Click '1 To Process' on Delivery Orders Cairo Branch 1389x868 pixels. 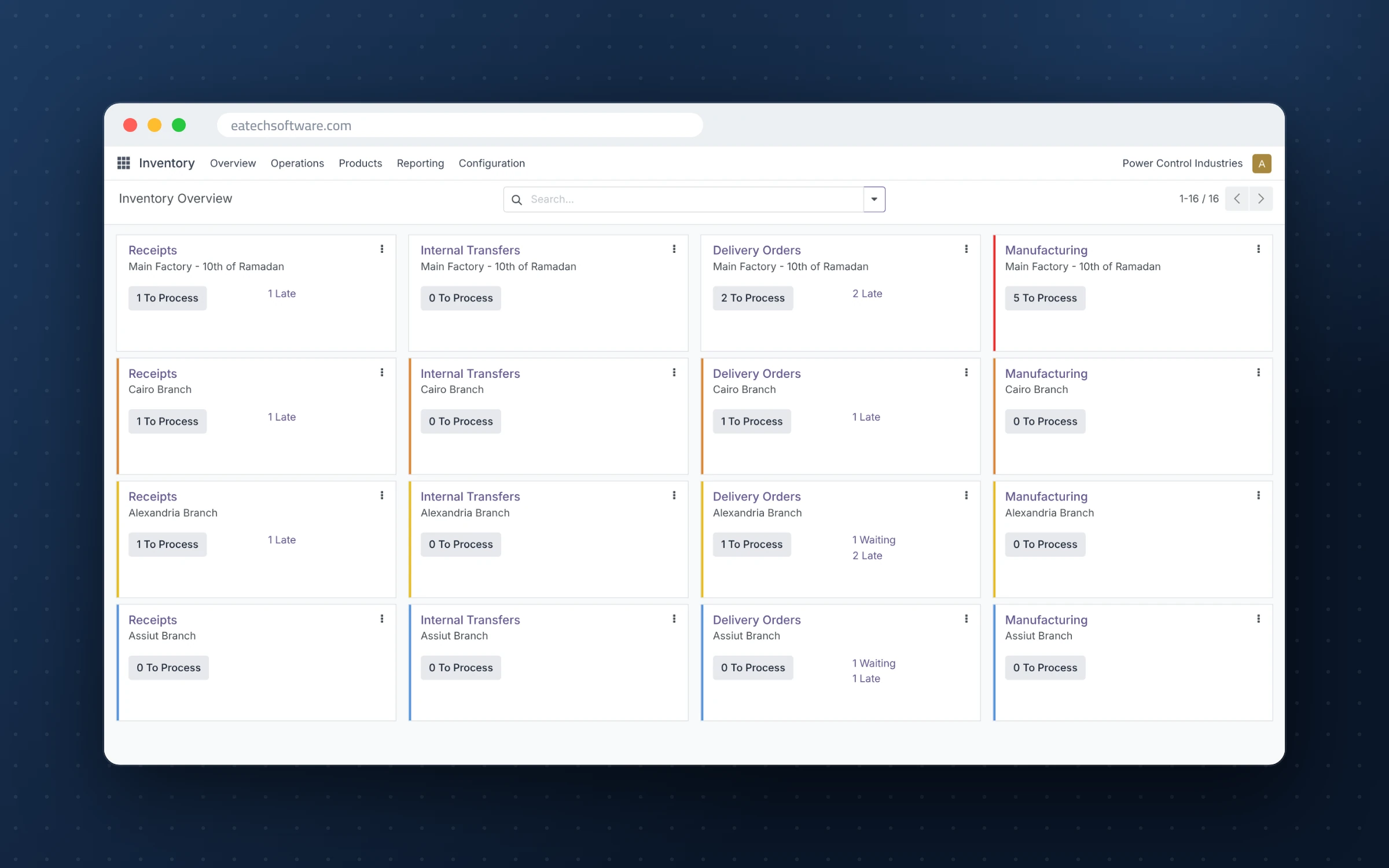click(752, 422)
